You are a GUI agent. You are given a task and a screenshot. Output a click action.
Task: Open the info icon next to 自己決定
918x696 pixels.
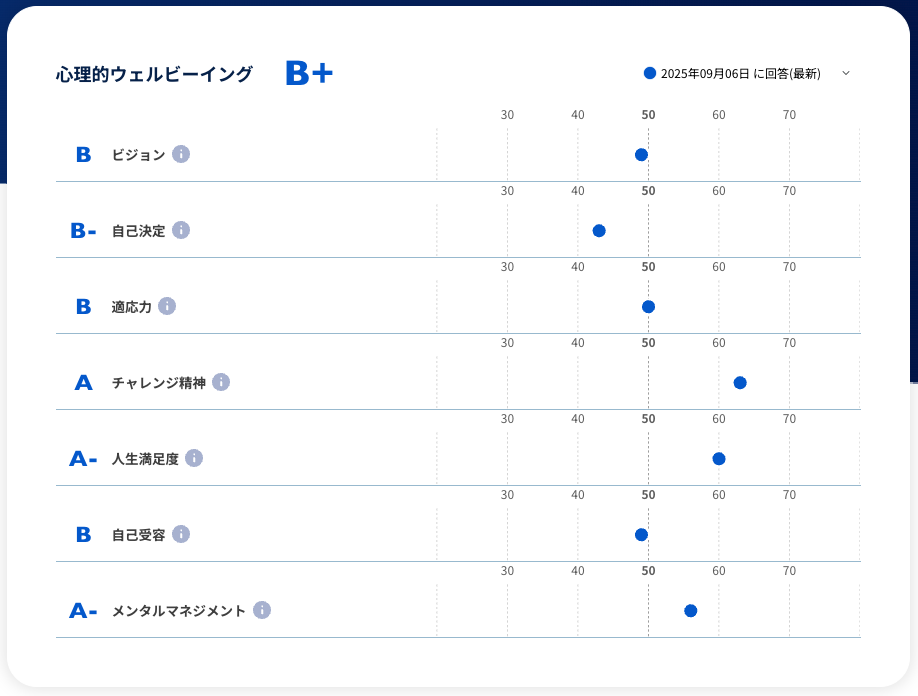coord(181,230)
